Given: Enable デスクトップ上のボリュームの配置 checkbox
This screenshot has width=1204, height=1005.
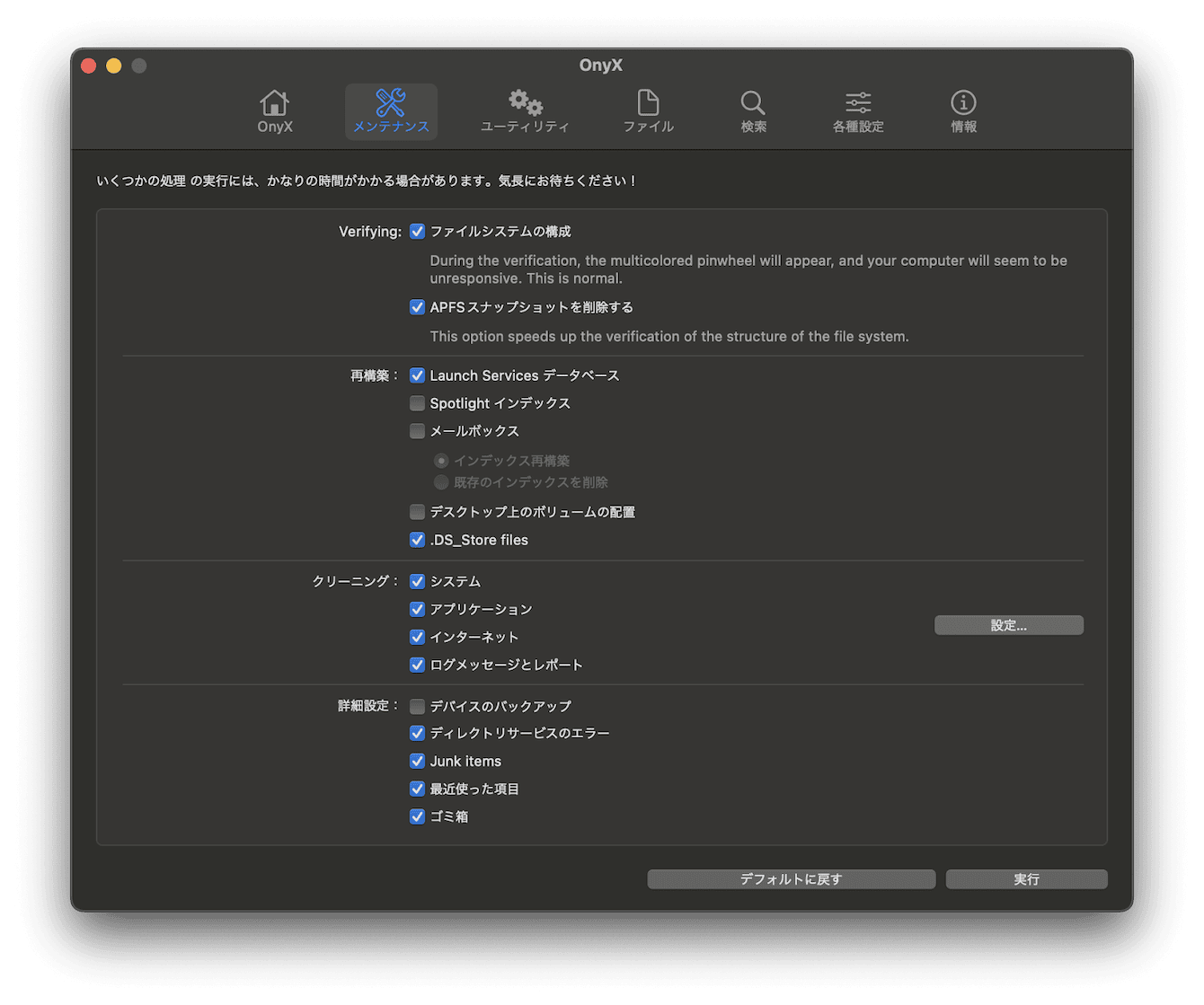Looking at the screenshot, I should pos(417,512).
